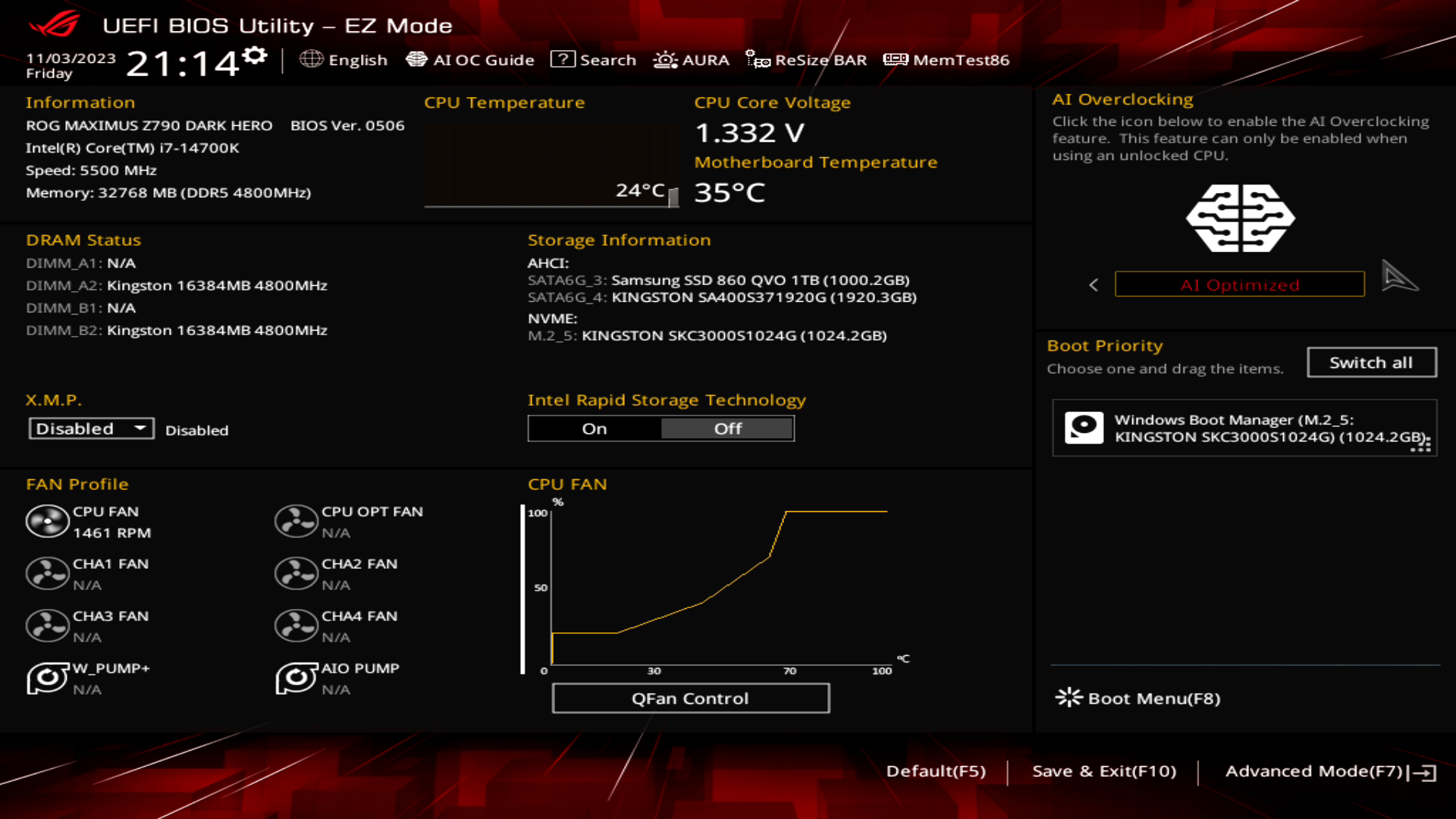
Task: Click the QFan Control button
Action: [690, 697]
